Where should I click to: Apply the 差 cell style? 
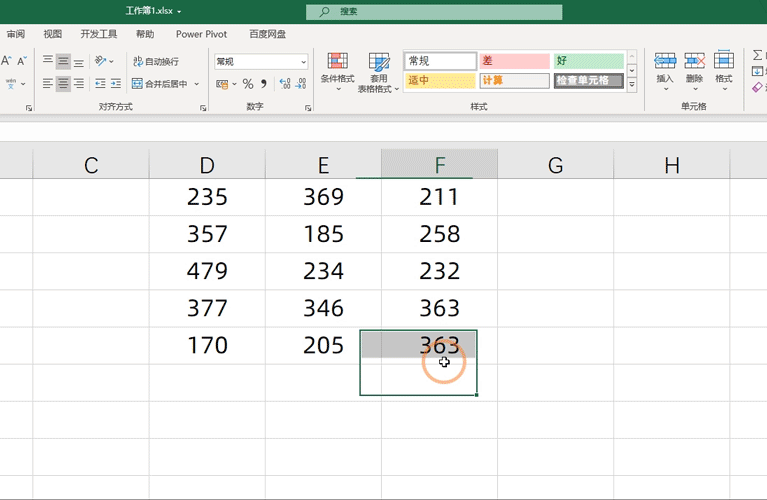click(x=514, y=61)
